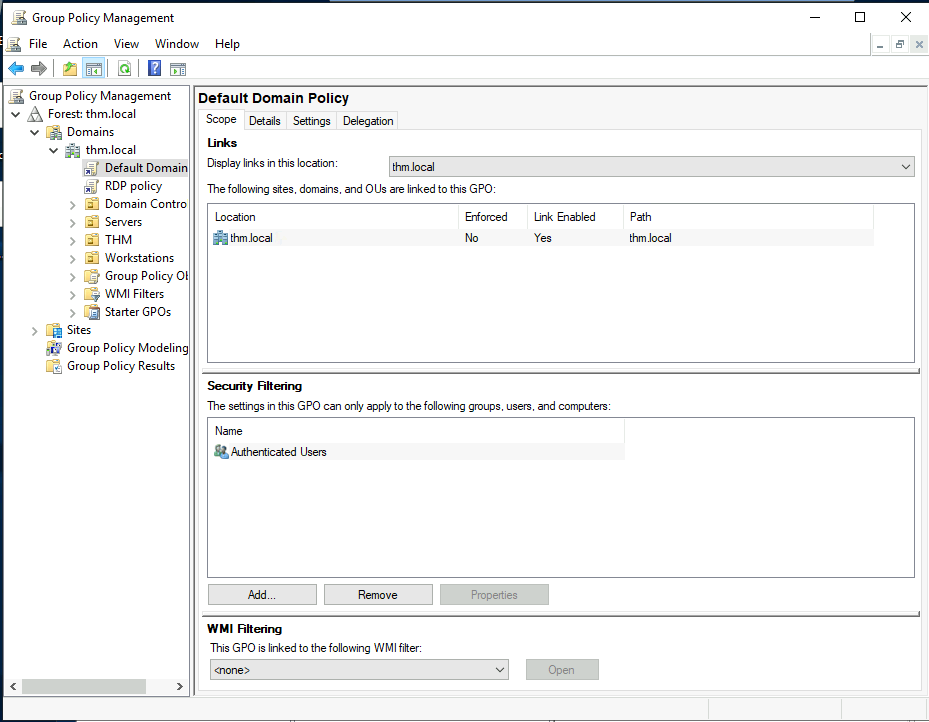Click the Forest: thm.local icon
The width and height of the screenshot is (929, 722).
[x=36, y=114]
